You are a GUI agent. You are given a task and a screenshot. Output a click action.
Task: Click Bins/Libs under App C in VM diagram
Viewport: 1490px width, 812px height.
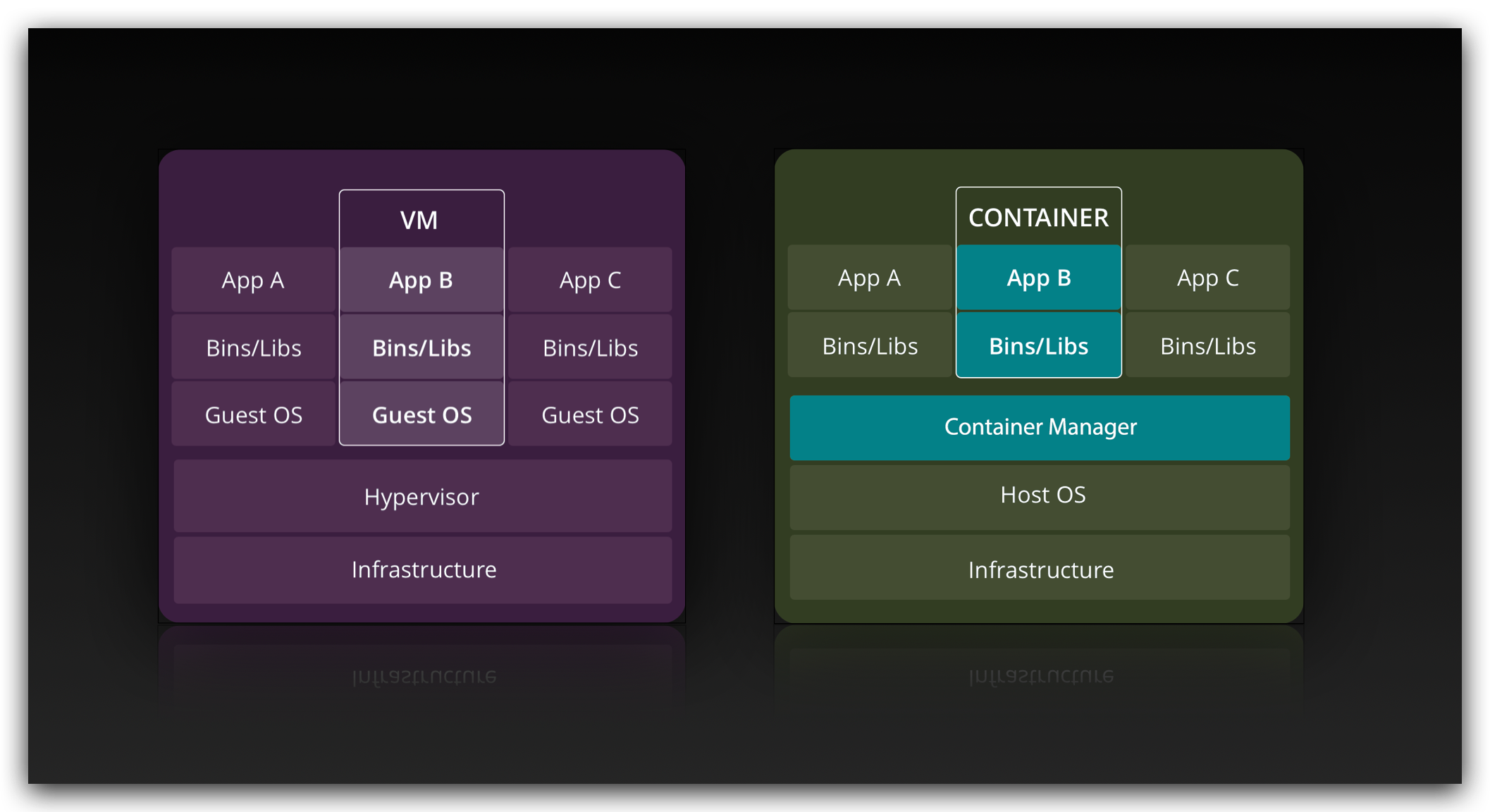pyautogui.click(x=590, y=347)
